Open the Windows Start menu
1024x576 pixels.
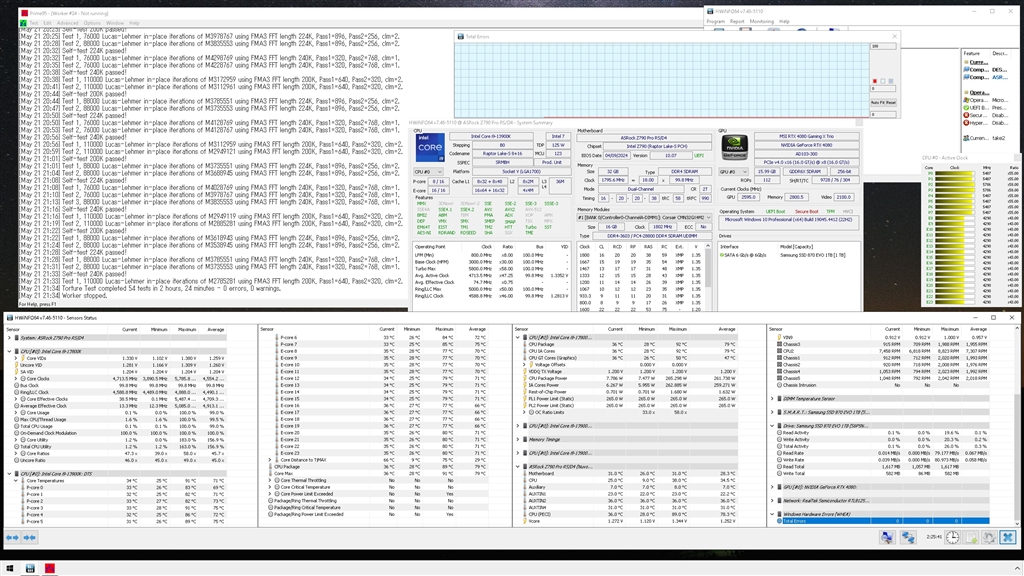(x=8, y=568)
